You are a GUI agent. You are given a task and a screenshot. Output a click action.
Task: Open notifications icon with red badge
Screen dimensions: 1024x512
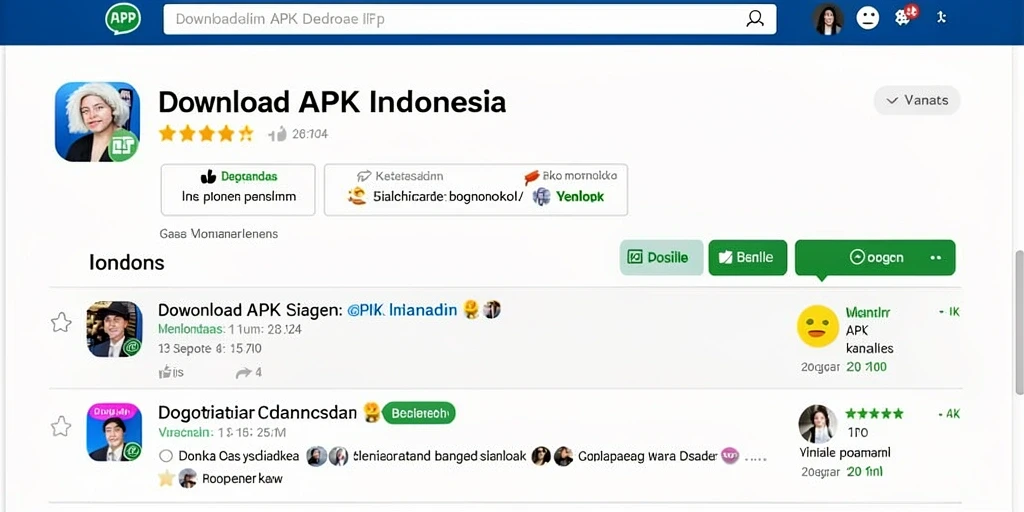click(x=905, y=15)
